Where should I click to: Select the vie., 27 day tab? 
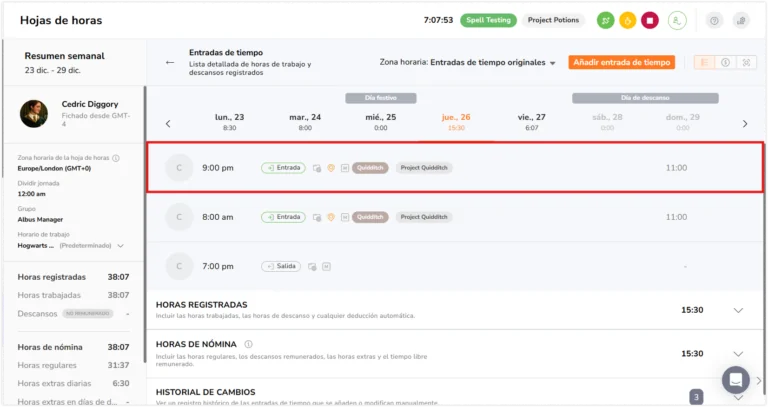(531, 121)
